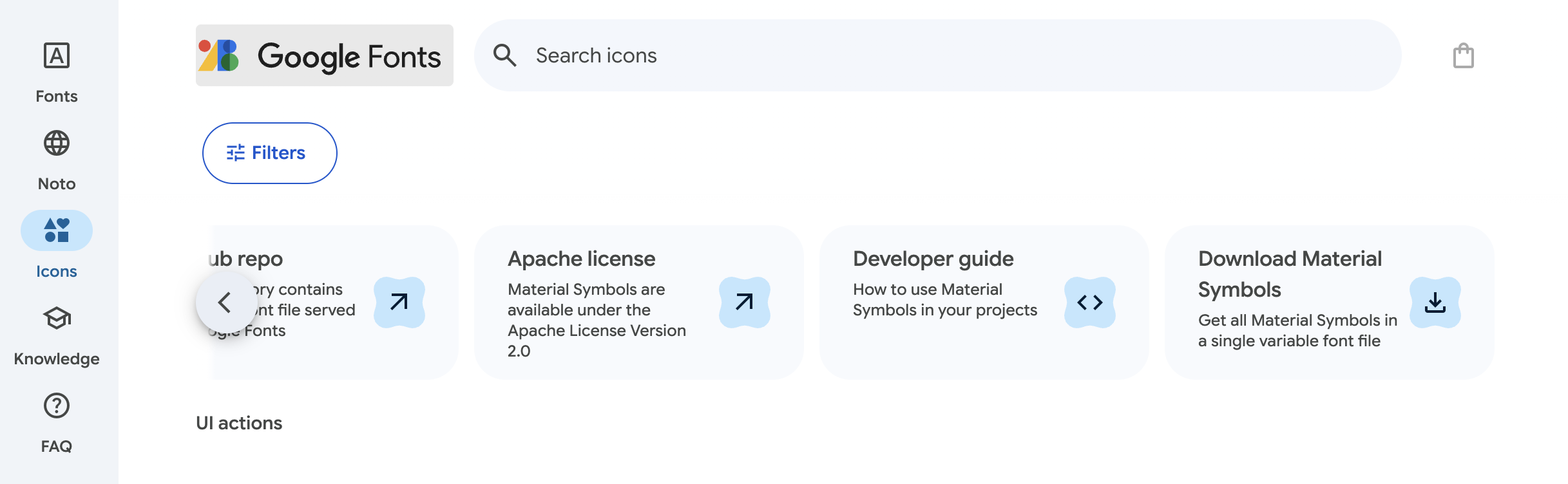
Task: Go to previous carousel card with left chevron
Action: pyautogui.click(x=227, y=302)
